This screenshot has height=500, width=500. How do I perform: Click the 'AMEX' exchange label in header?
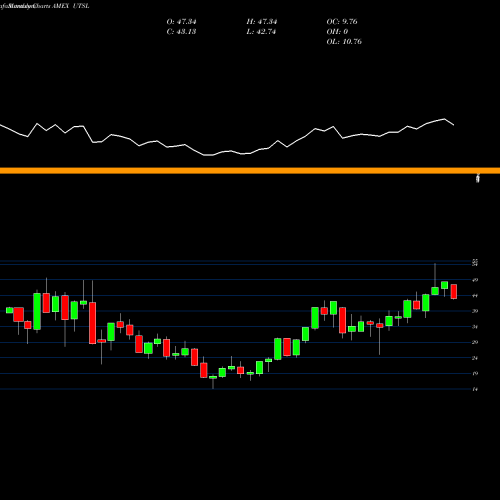pyautogui.click(x=60, y=6)
